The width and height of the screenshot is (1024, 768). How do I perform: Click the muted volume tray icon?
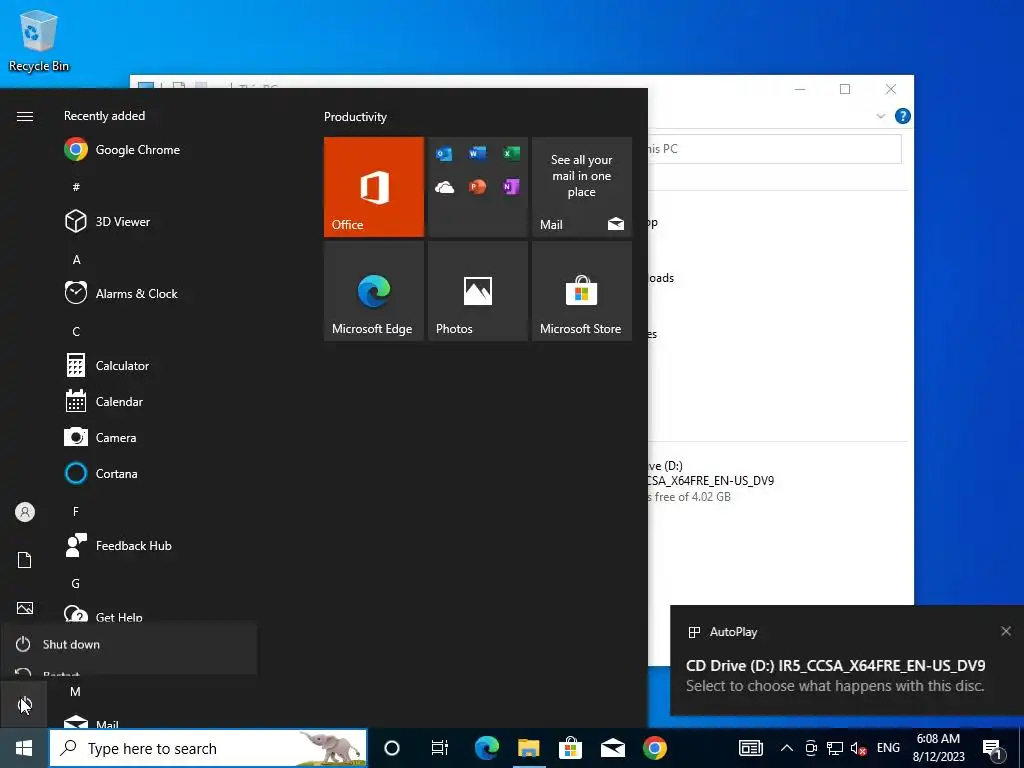859,749
